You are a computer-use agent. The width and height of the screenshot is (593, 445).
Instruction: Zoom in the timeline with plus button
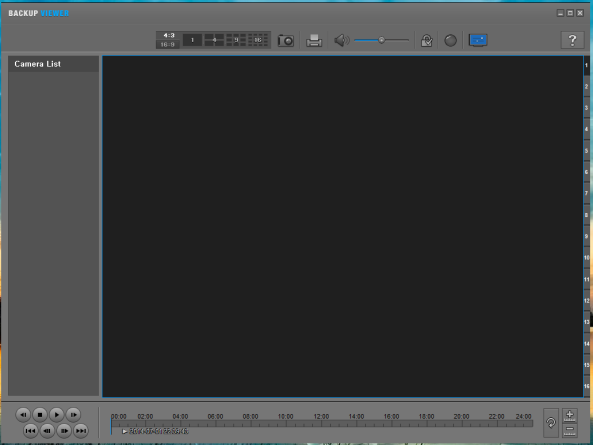pos(570,416)
